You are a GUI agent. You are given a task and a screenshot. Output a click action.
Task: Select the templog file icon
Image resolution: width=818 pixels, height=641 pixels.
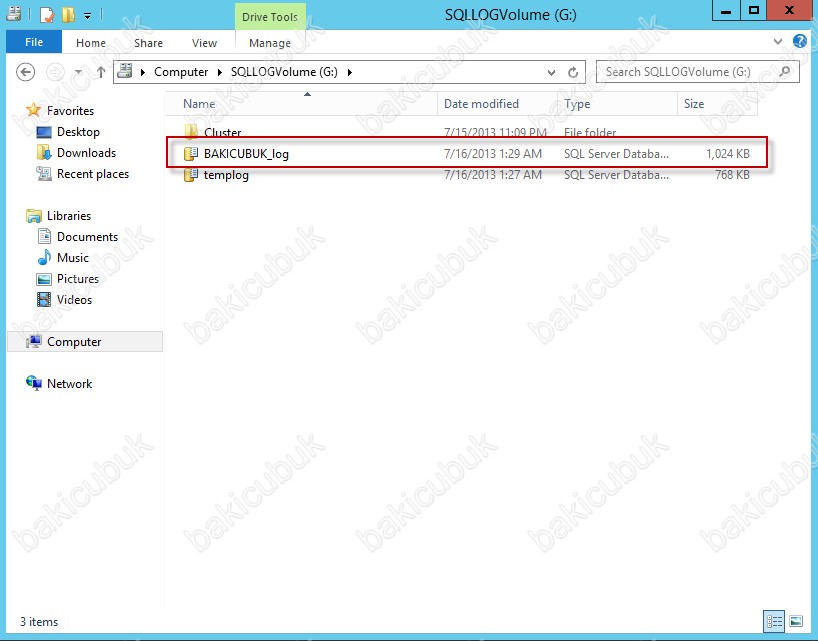191,175
